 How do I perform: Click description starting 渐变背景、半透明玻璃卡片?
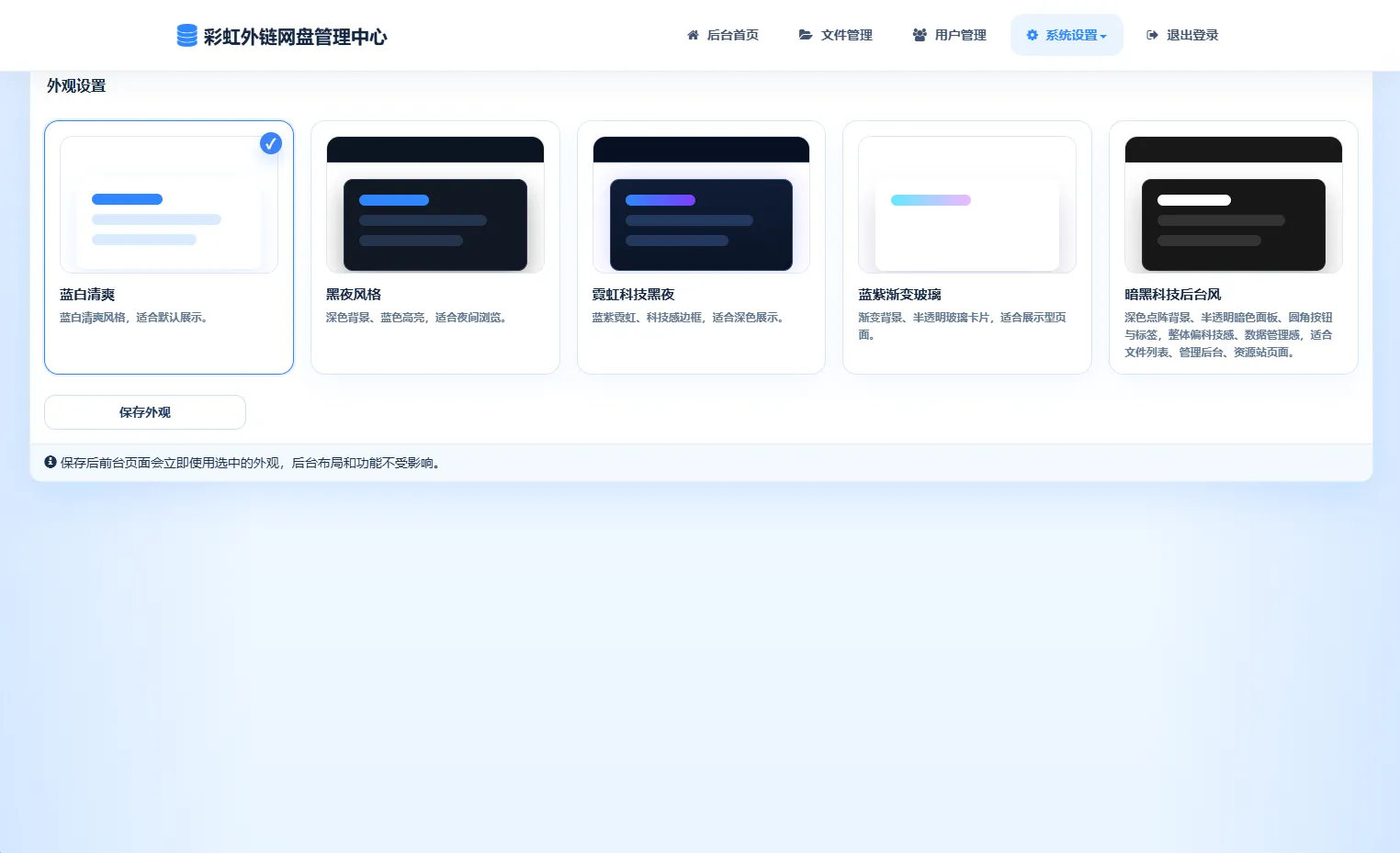click(963, 326)
